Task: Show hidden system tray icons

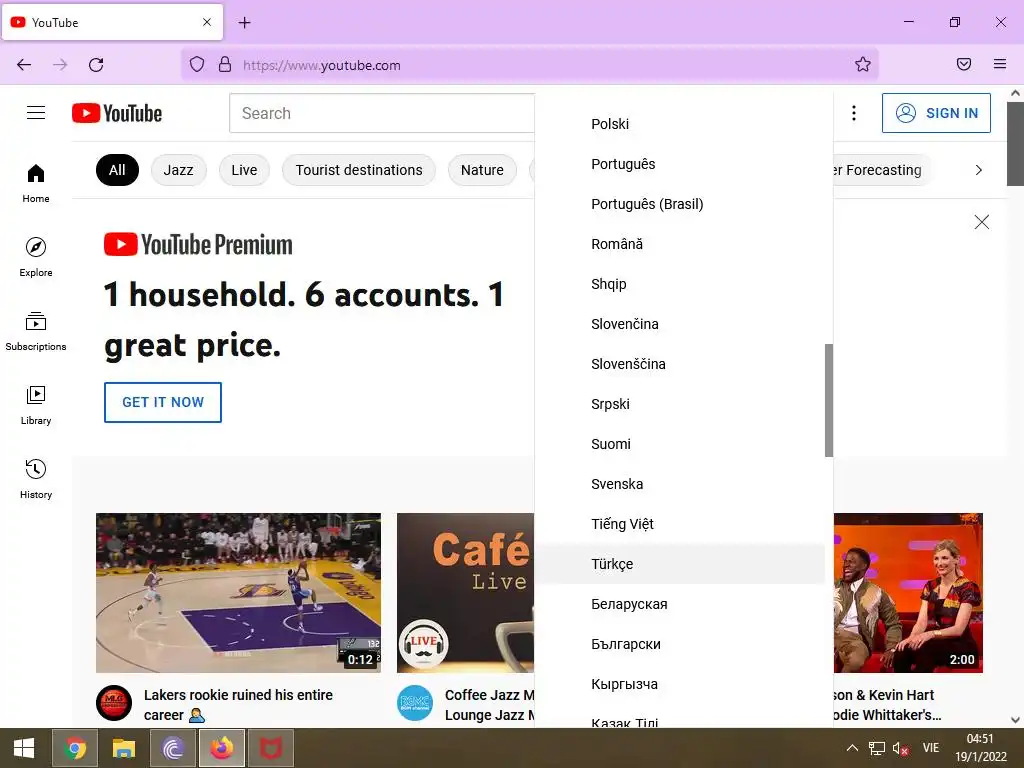Action: point(852,748)
